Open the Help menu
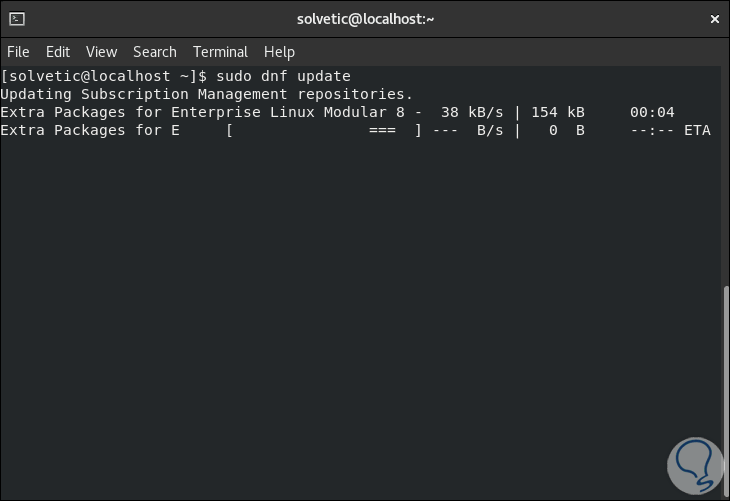This screenshot has height=501, width=730. pyautogui.click(x=279, y=52)
